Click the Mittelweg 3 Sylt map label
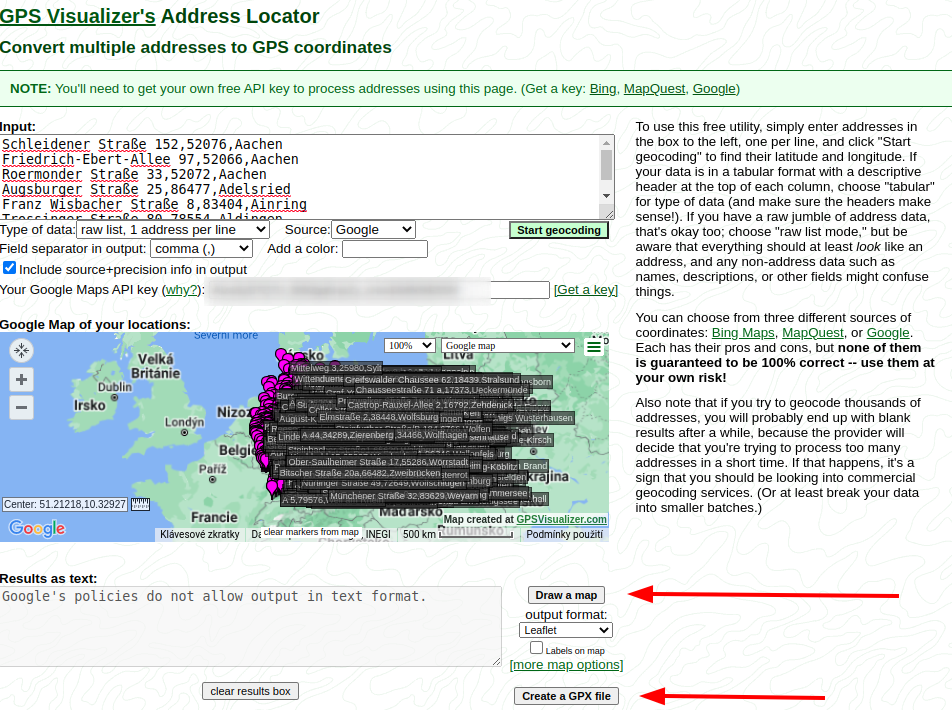 336,368
